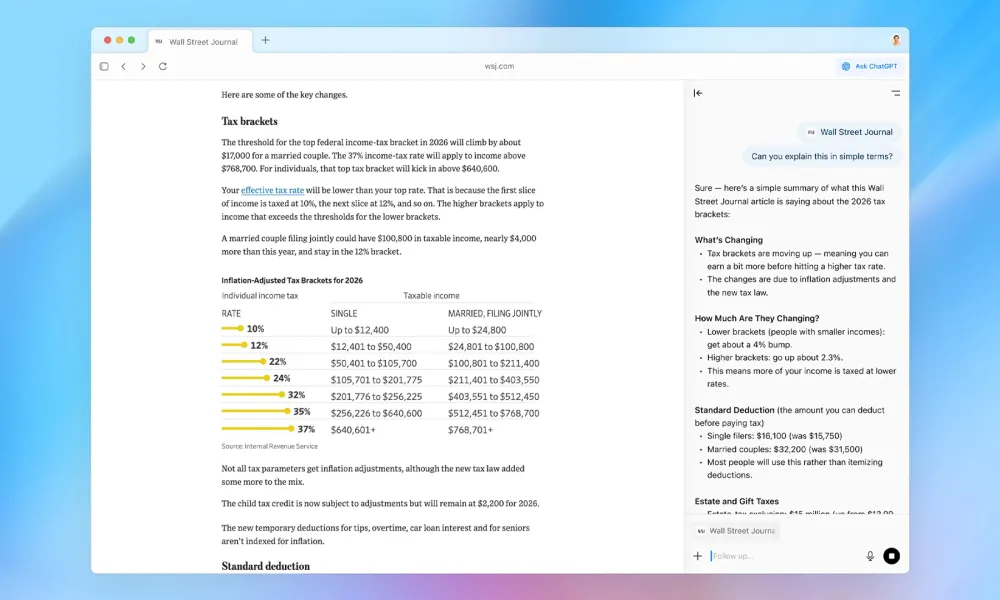Image resolution: width=1000 pixels, height=600 pixels.
Task: Go back to the previous page
Action: click(x=123, y=66)
